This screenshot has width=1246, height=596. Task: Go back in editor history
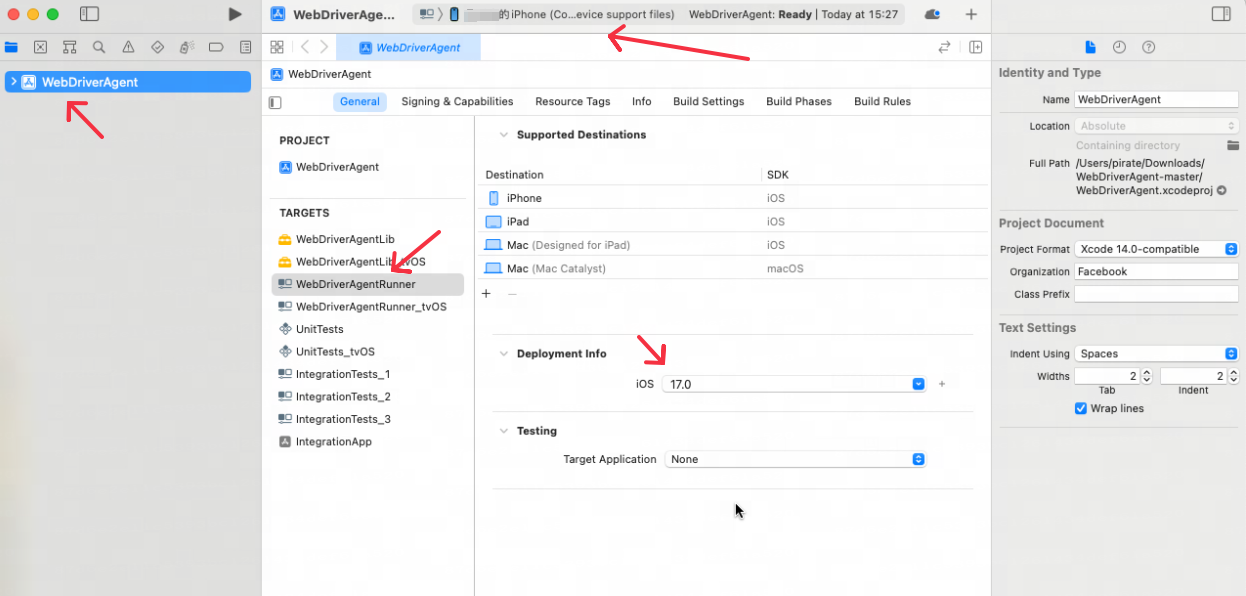coord(305,47)
